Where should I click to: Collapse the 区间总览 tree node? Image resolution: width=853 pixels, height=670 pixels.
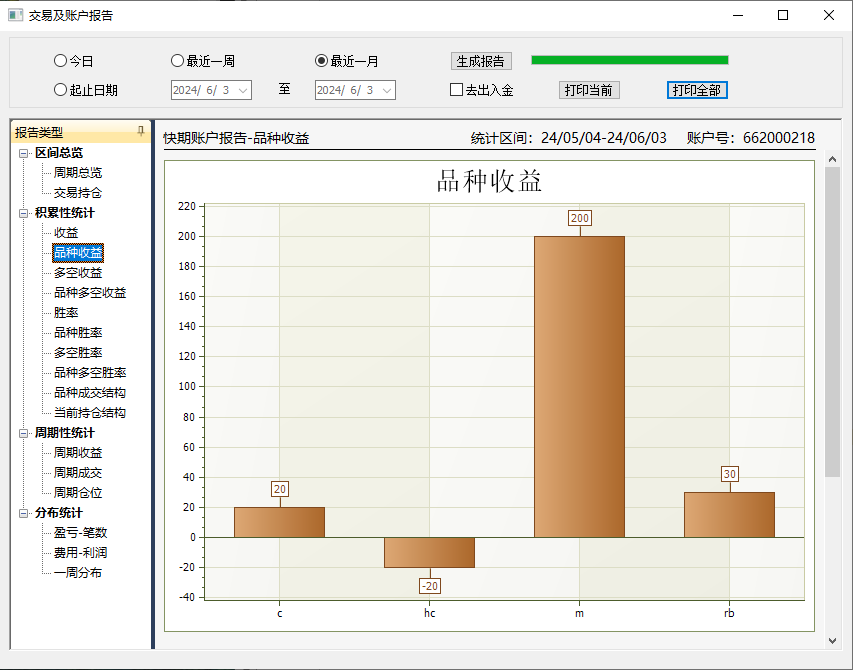pyautogui.click(x=24, y=153)
